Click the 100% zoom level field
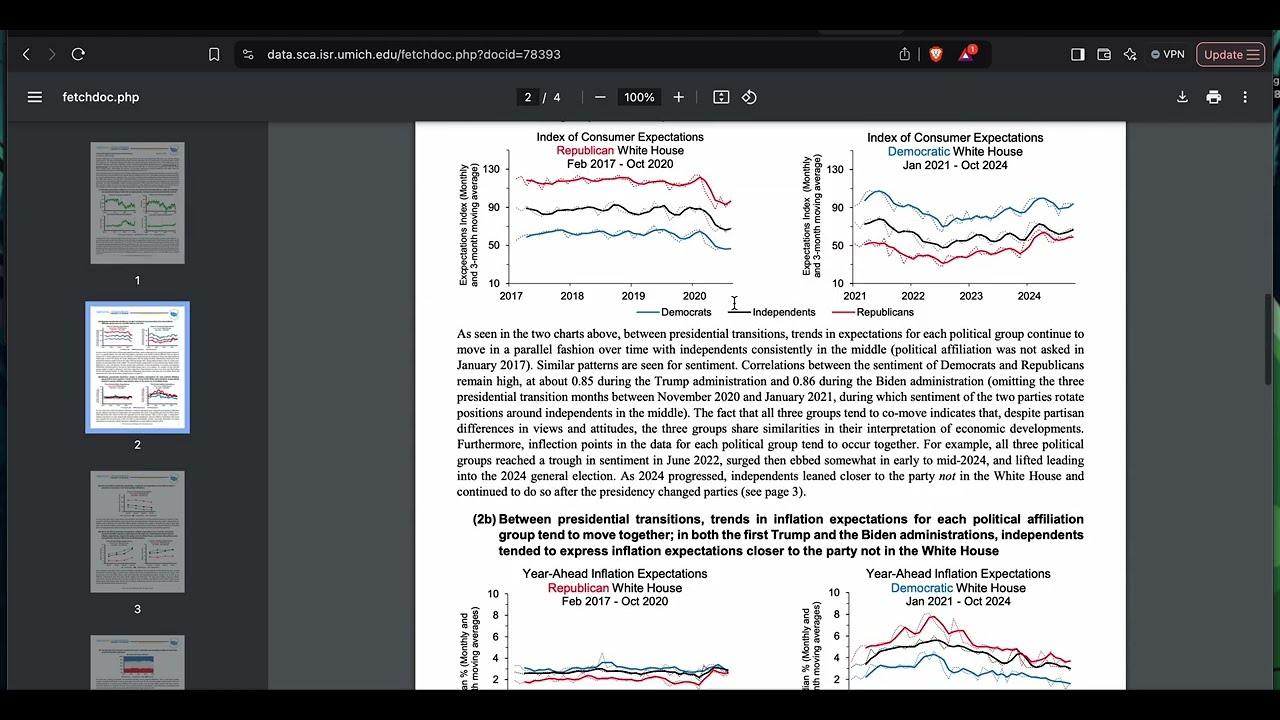Image resolution: width=1280 pixels, height=720 pixels. point(639,97)
